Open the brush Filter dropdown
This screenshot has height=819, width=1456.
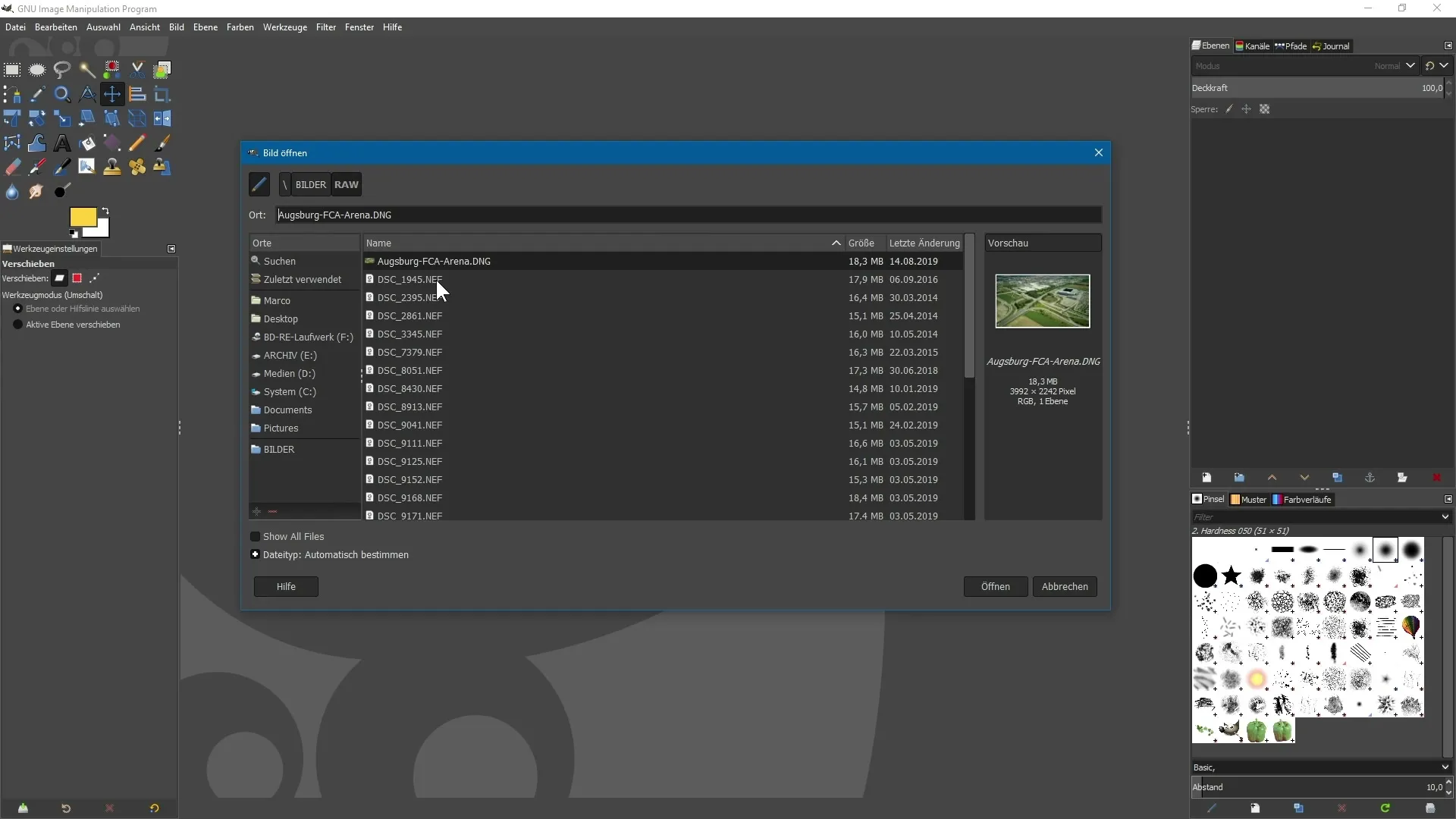pyautogui.click(x=1445, y=517)
